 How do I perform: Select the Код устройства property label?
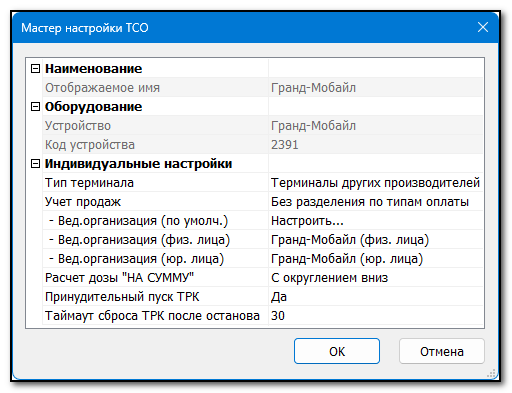(x=90, y=145)
